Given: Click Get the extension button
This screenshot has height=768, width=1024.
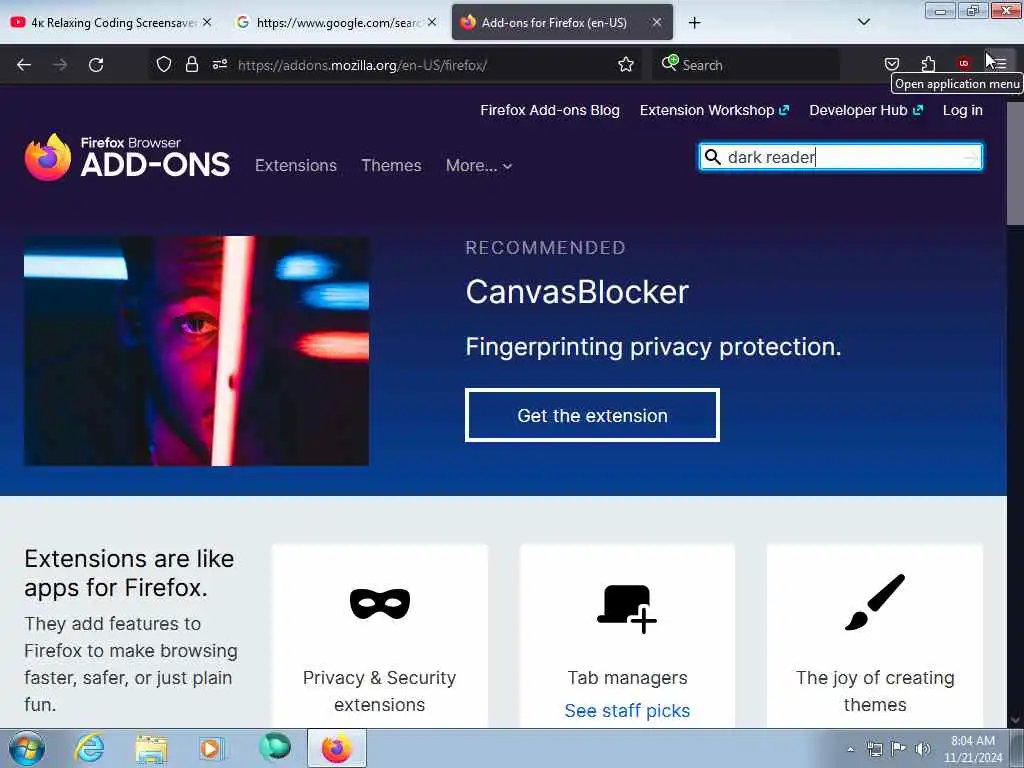Looking at the screenshot, I should coord(592,415).
